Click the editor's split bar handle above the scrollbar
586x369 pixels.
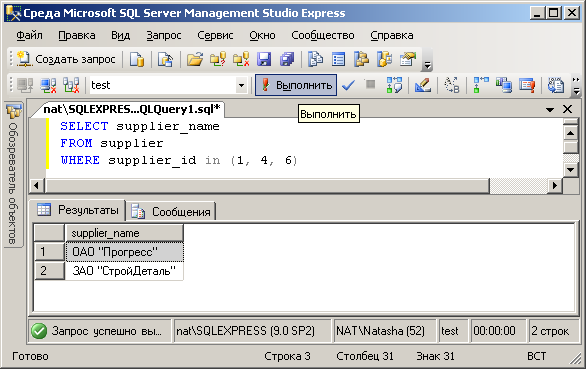(x=570, y=122)
